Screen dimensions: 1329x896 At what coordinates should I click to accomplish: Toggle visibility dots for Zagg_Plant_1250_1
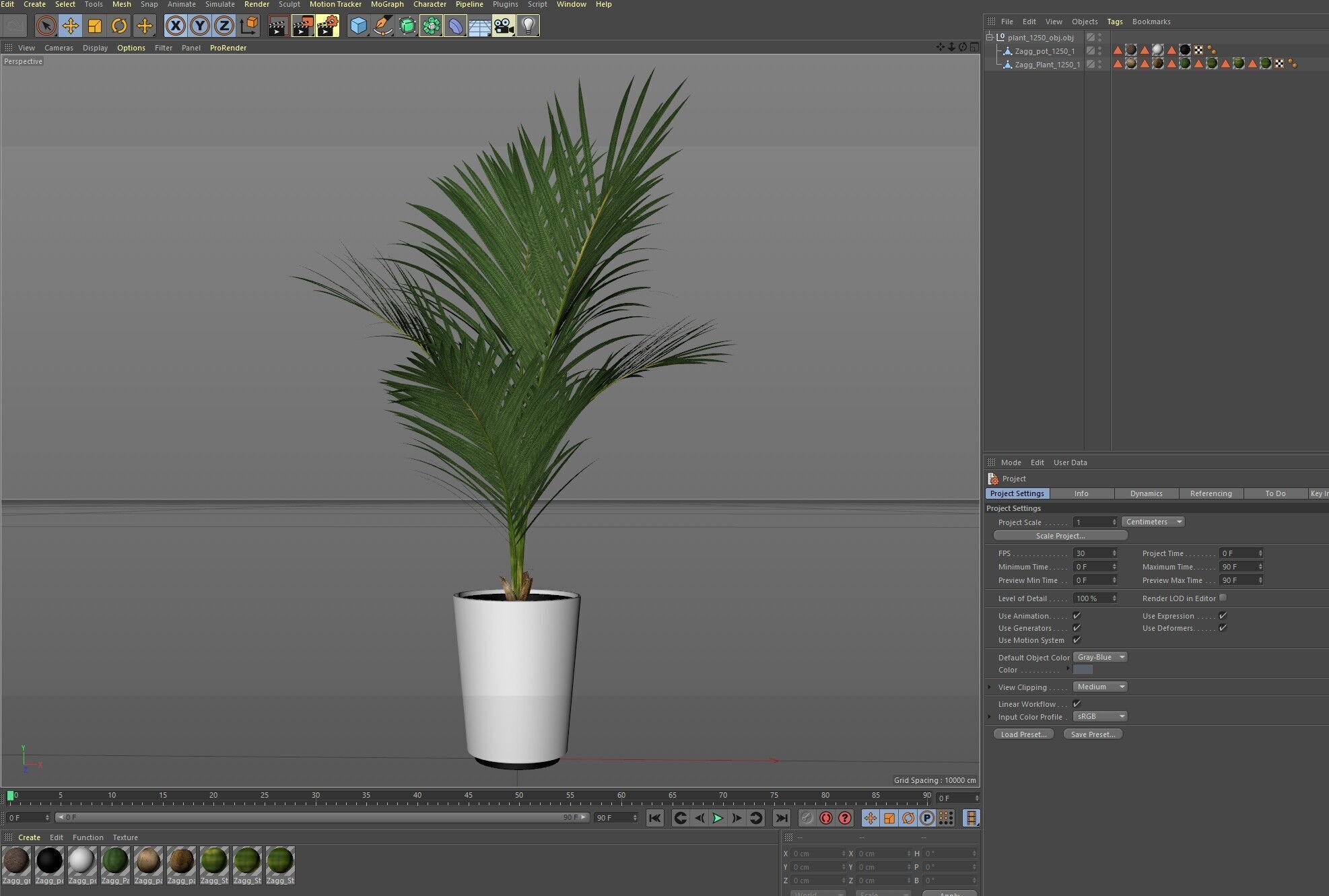pyautogui.click(x=1100, y=64)
